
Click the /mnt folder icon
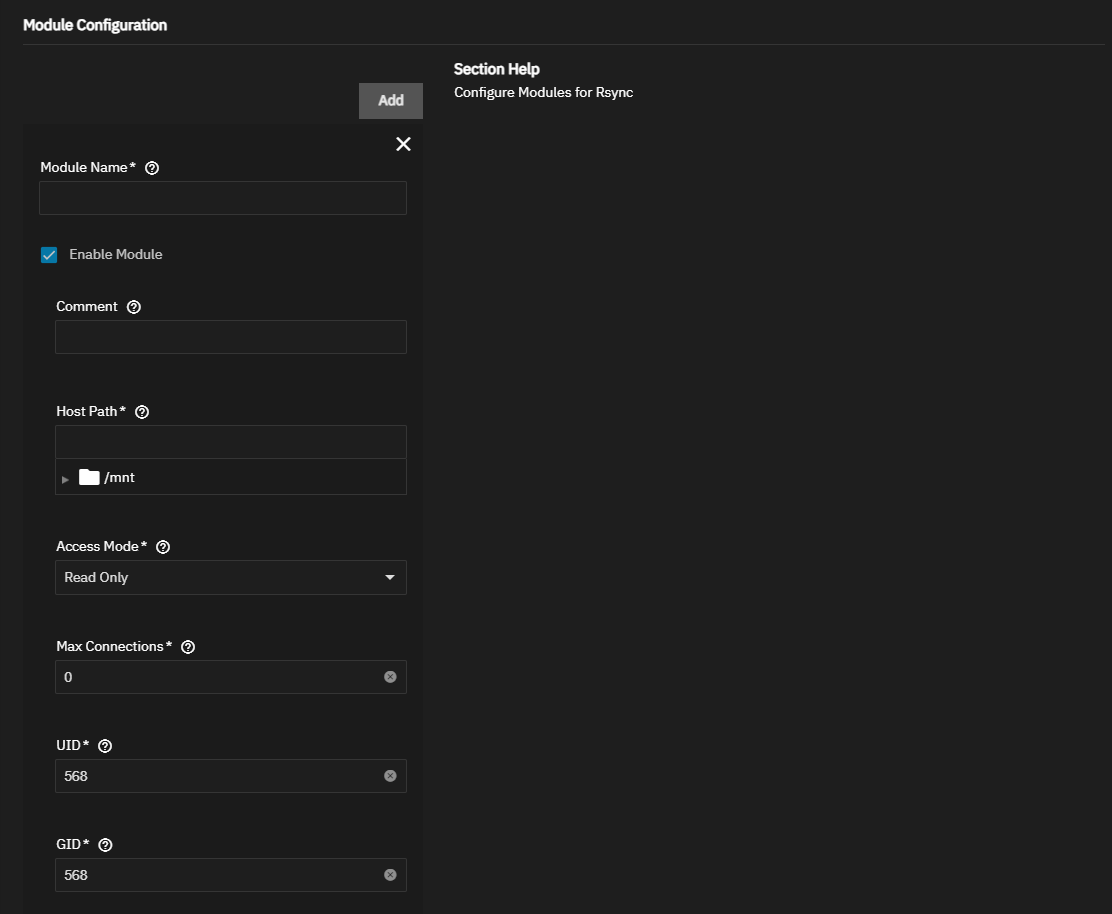[x=89, y=477]
